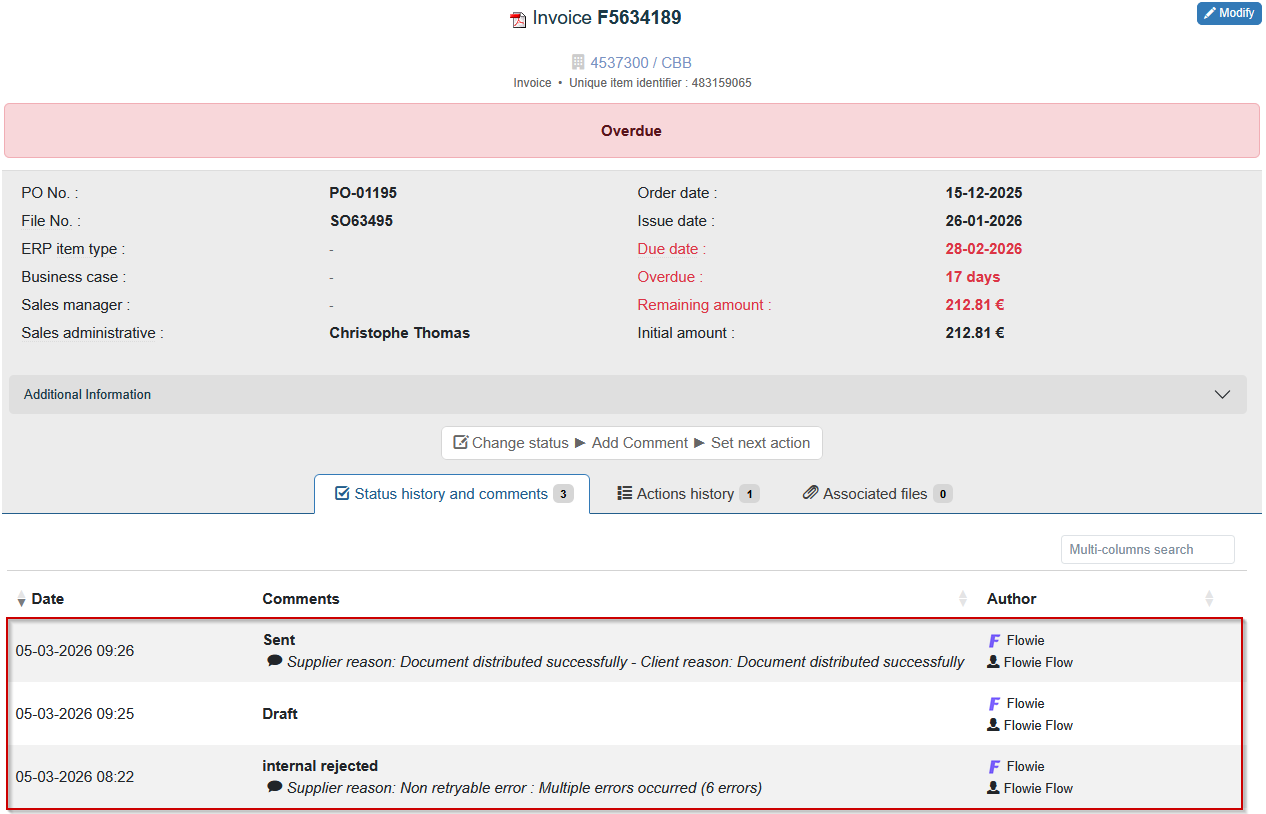
Task: Click the edit icon next to Change status
Action: coord(461,441)
